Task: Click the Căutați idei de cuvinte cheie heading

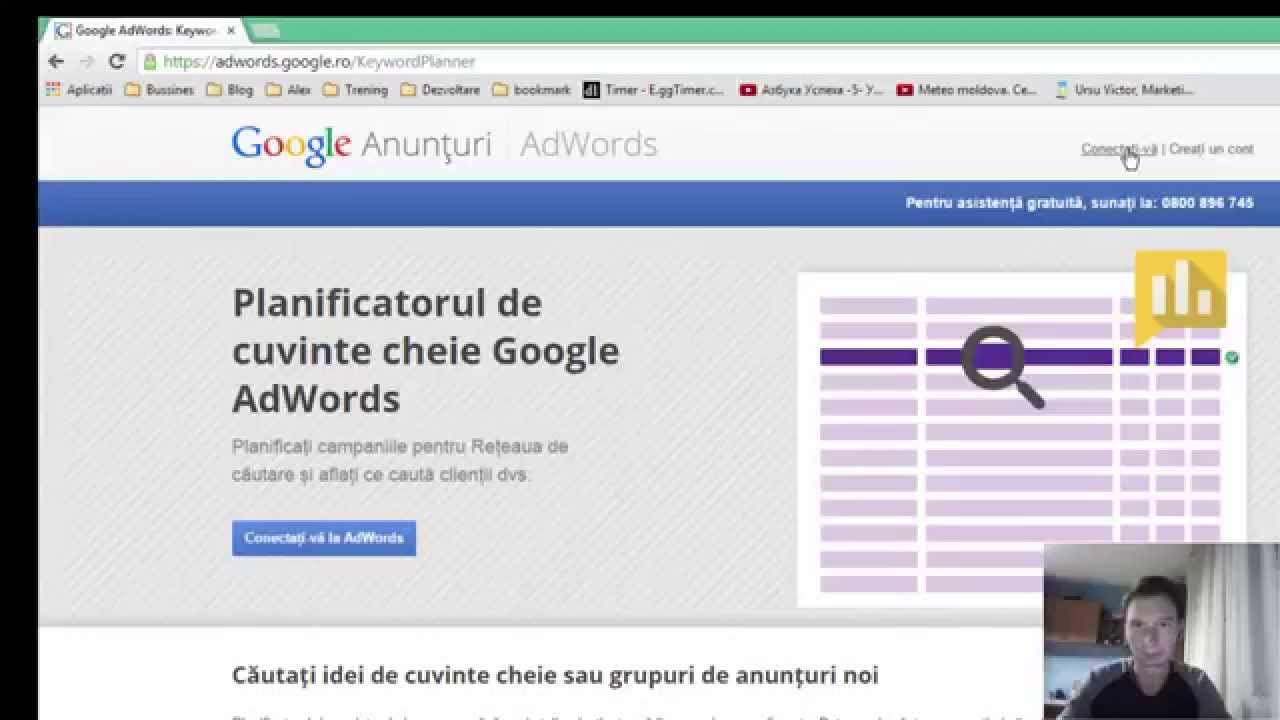Action: (555, 675)
